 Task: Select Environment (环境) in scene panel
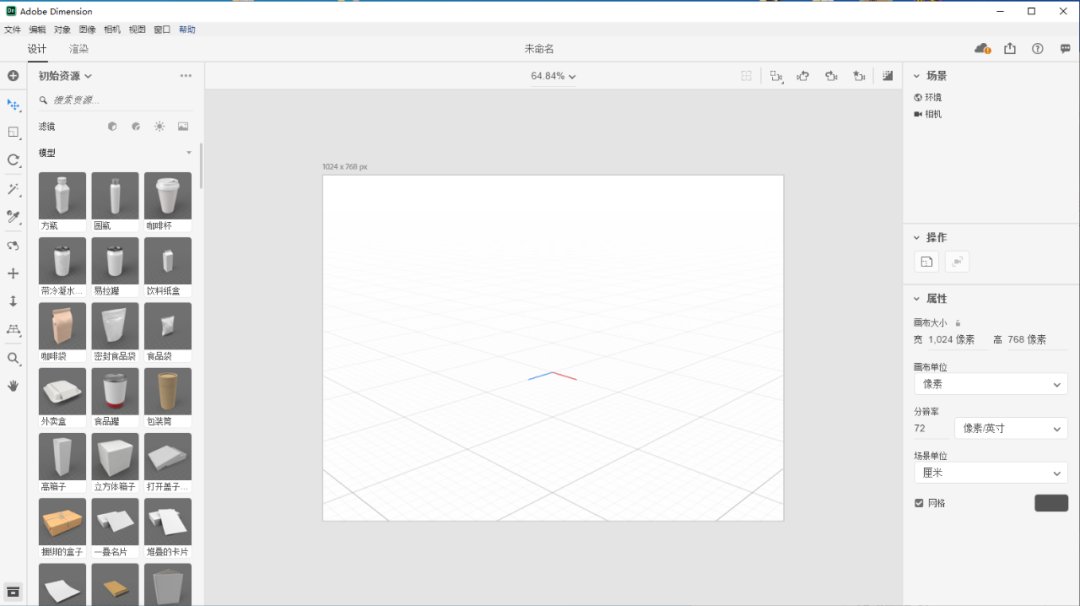(928, 97)
